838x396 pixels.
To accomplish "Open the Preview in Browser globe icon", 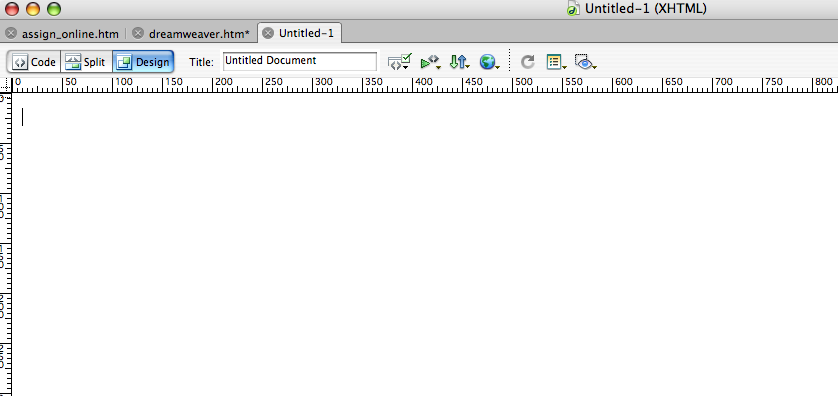I will (x=489, y=62).
